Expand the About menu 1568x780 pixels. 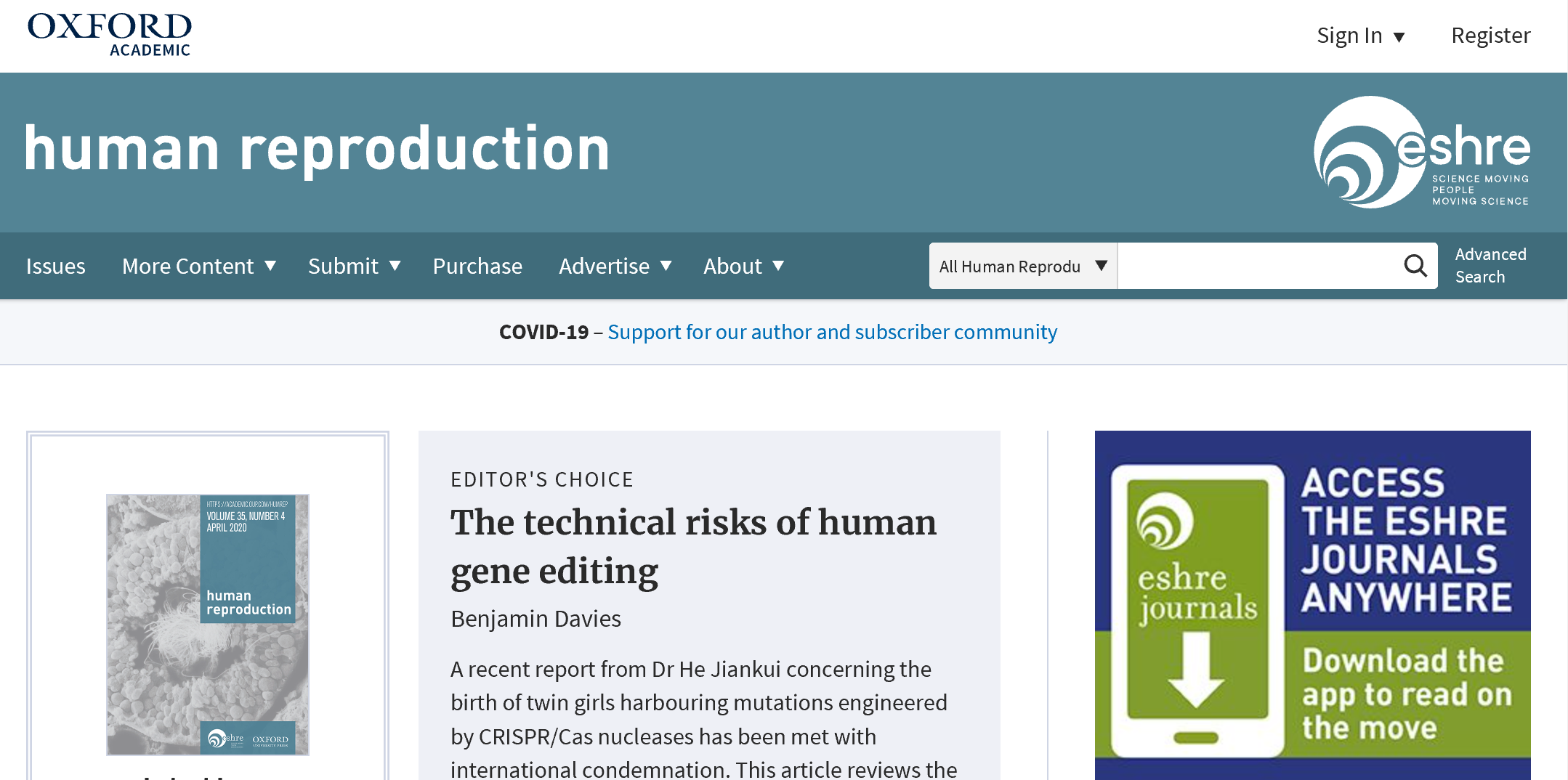click(744, 266)
